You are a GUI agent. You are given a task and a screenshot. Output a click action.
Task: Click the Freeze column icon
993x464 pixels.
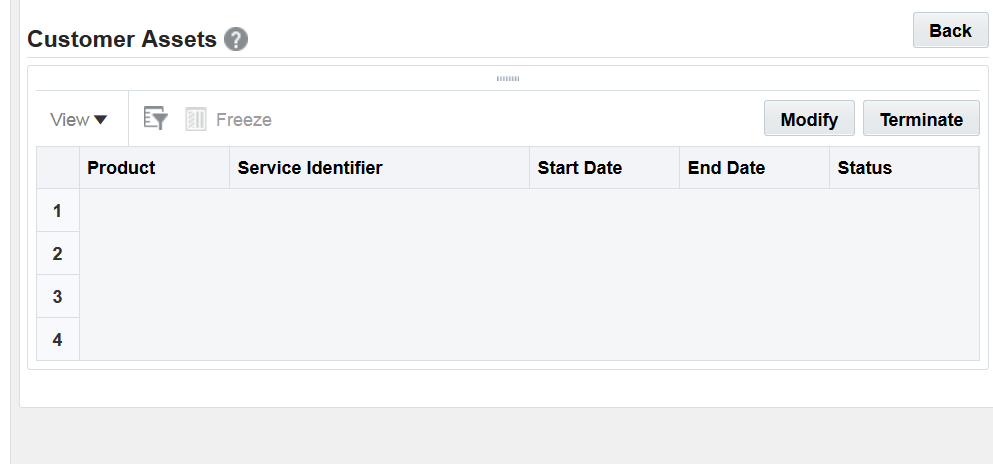(x=195, y=119)
